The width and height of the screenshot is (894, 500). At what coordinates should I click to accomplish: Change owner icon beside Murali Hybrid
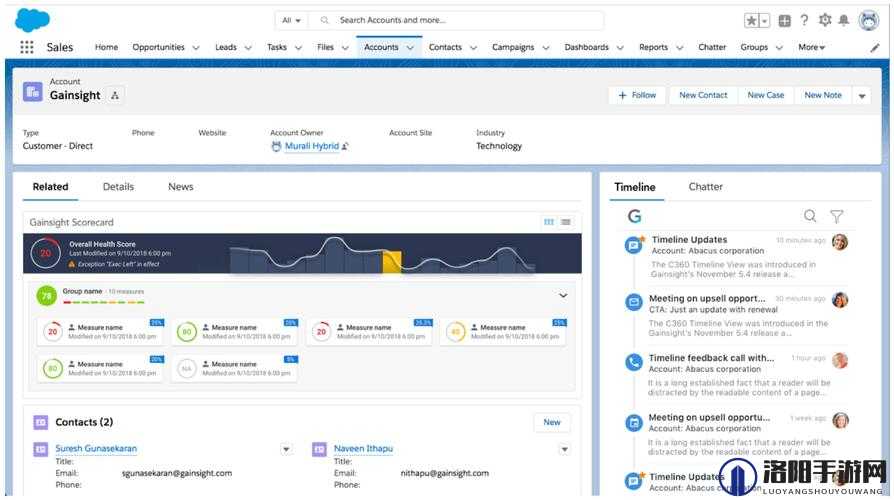tap(345, 147)
